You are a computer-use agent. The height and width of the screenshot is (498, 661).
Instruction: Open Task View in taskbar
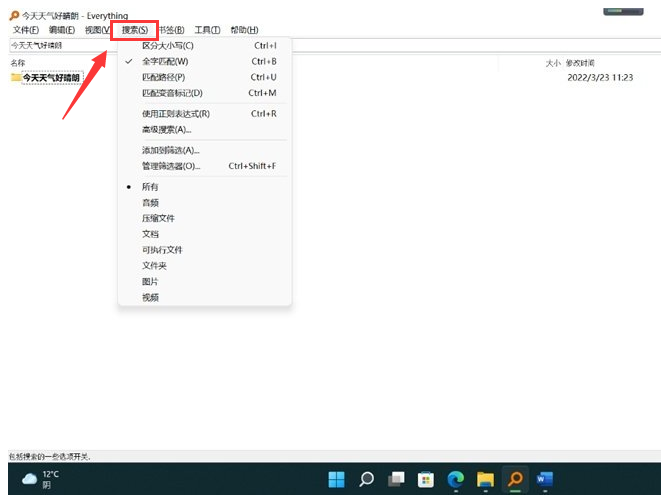[x=396, y=480]
